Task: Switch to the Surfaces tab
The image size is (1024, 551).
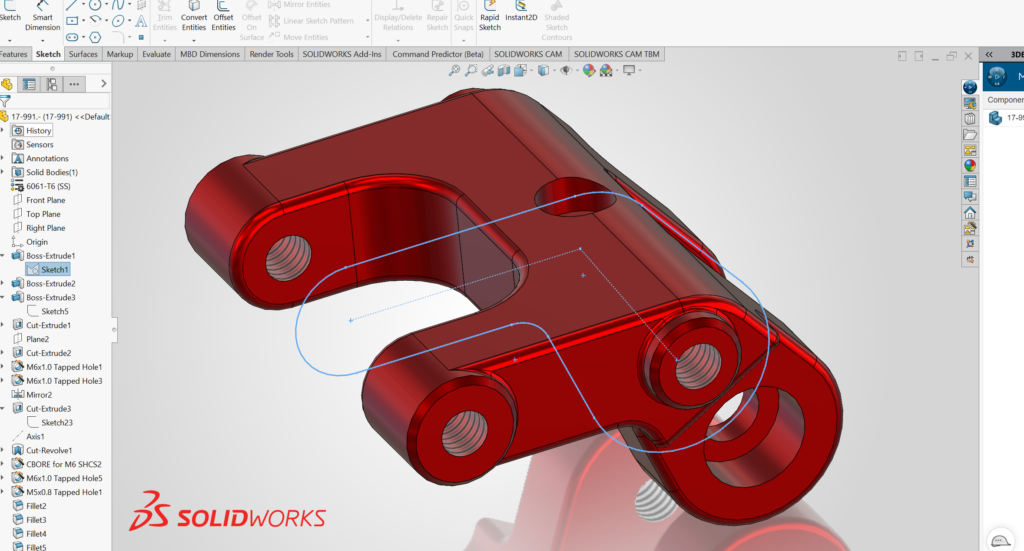Action: click(x=83, y=54)
